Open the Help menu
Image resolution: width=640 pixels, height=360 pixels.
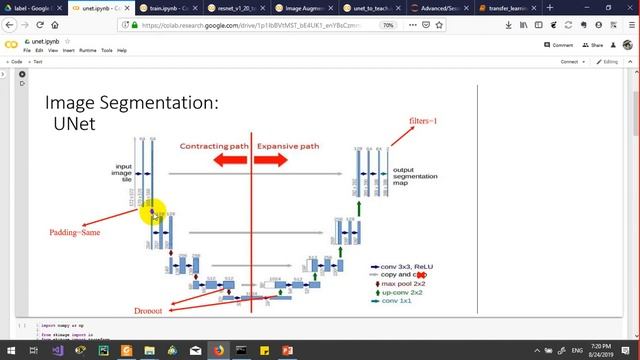coord(122,50)
